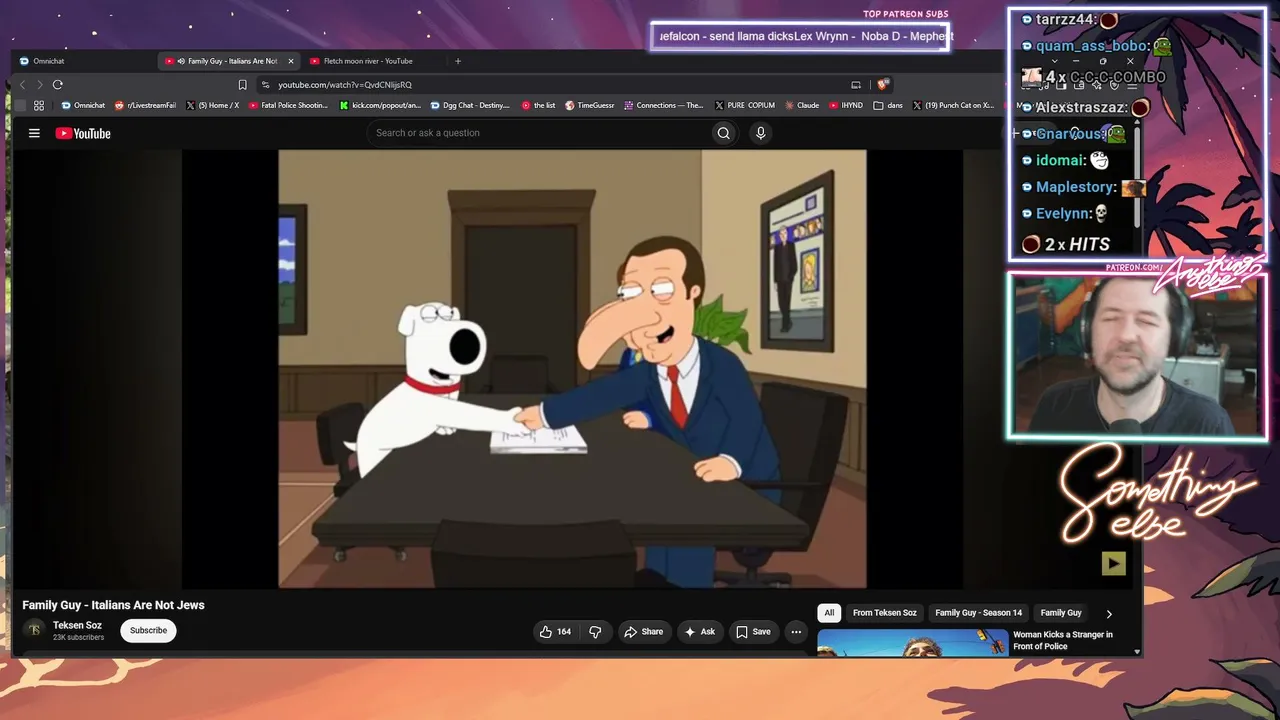Go back in browser history
Screen dimensions: 1280x720
tap(22, 85)
